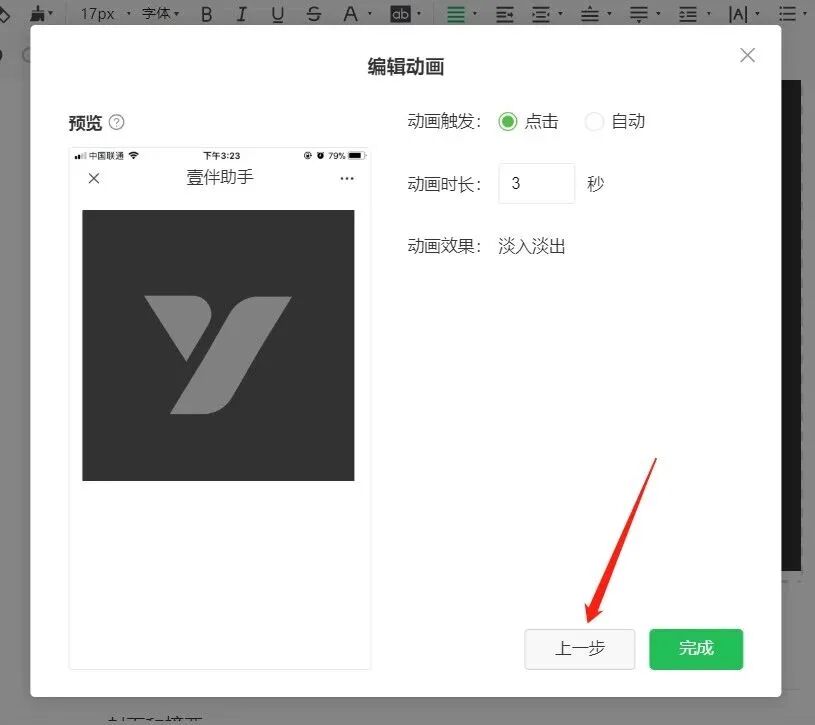The image size is (815, 725).
Task: Click the green text alignment icon
Action: [456, 15]
